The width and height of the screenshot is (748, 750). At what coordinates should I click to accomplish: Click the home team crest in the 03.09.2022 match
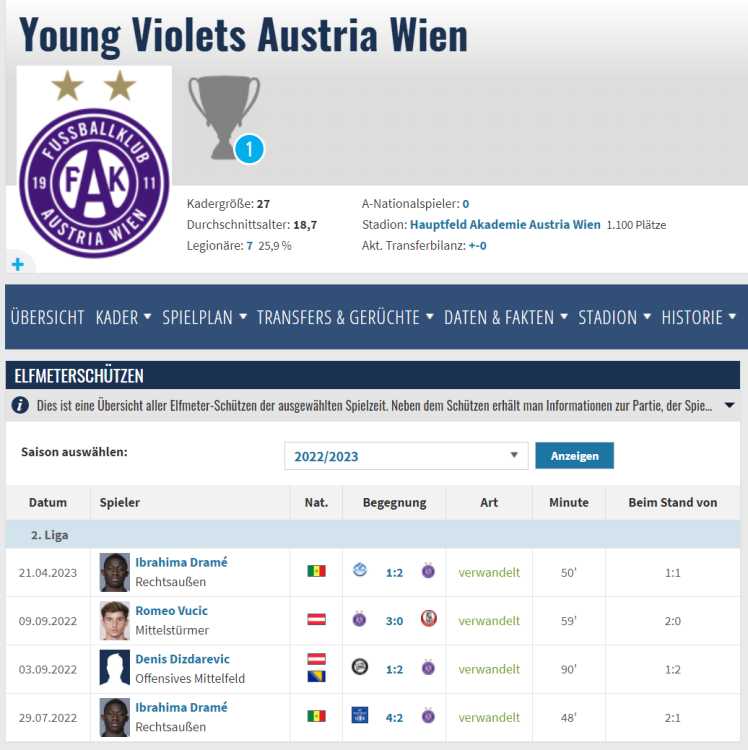[x=360, y=668]
